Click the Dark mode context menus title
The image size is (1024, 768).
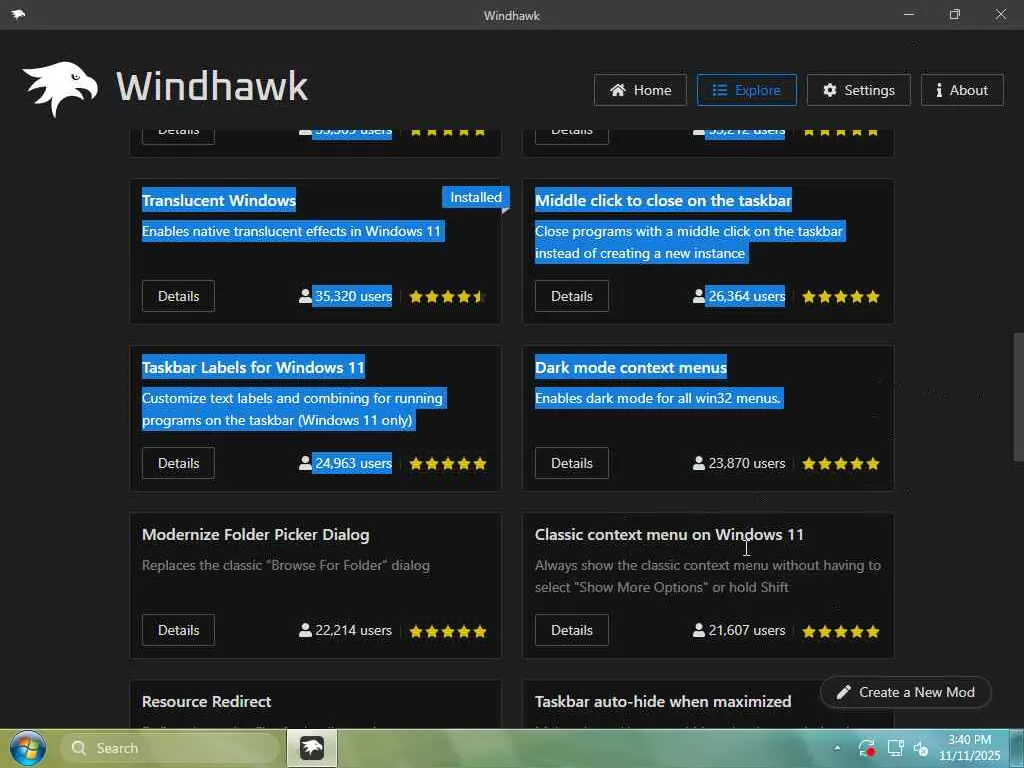(631, 368)
